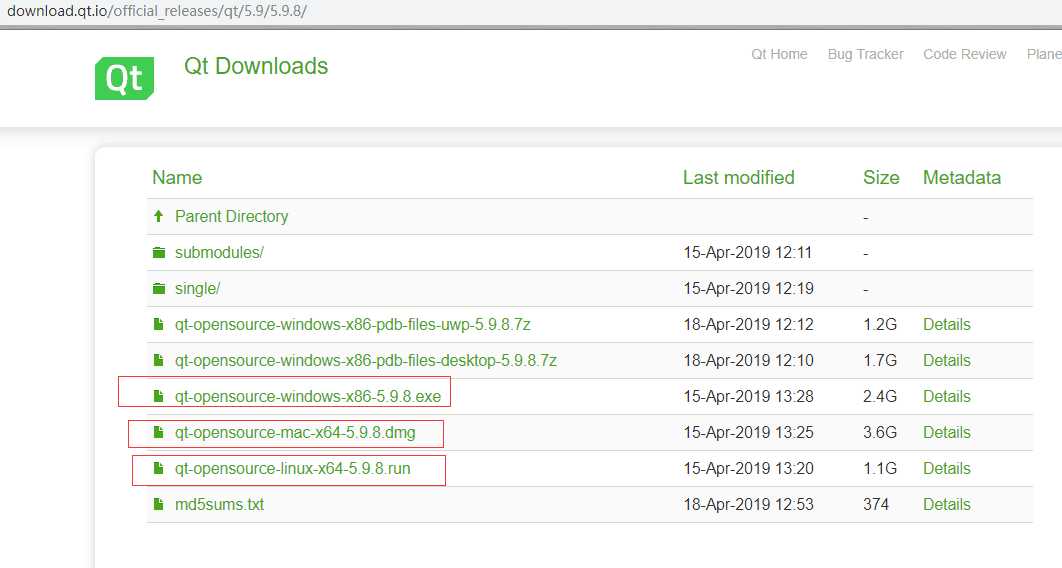Click the single folder icon
The width and height of the screenshot is (1062, 568).
[x=159, y=288]
